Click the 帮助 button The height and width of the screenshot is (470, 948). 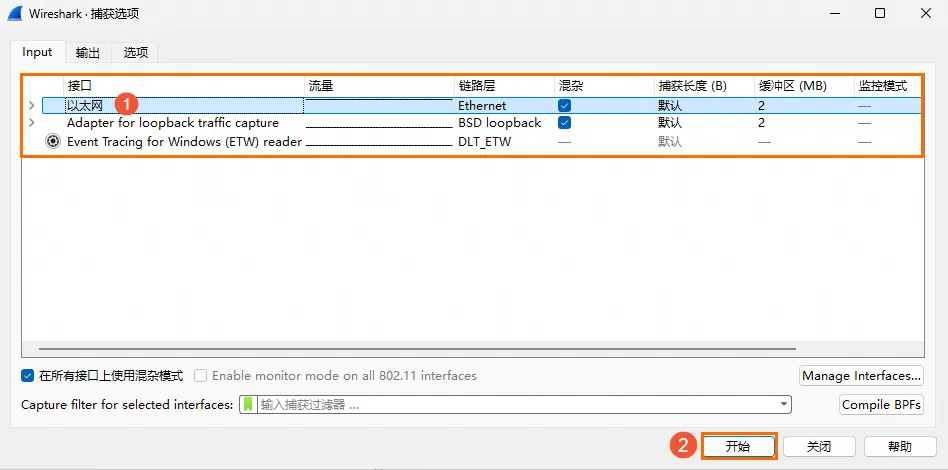pyautogui.click(x=900, y=446)
